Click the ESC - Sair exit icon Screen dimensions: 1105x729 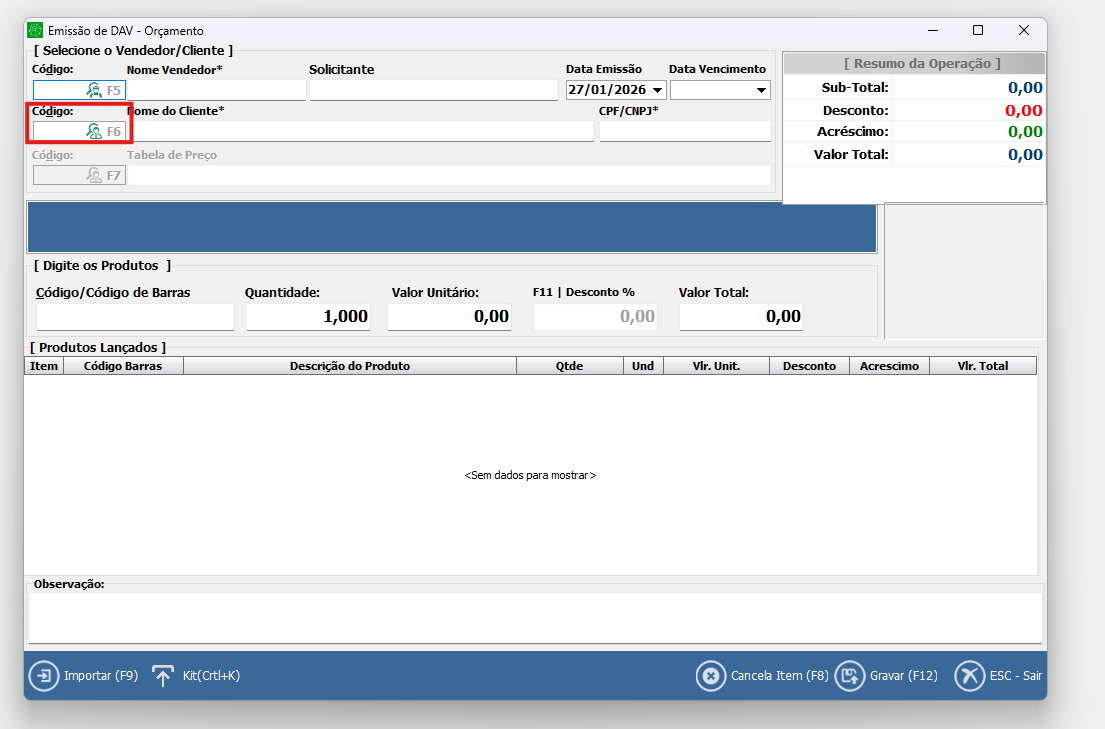(x=969, y=676)
